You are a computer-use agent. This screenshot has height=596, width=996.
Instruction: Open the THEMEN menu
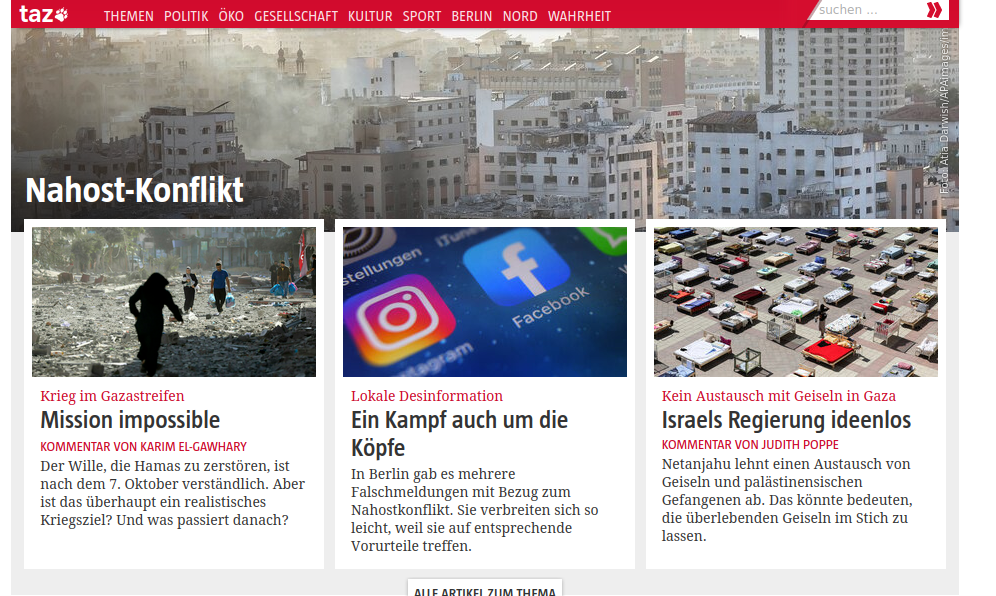(129, 17)
